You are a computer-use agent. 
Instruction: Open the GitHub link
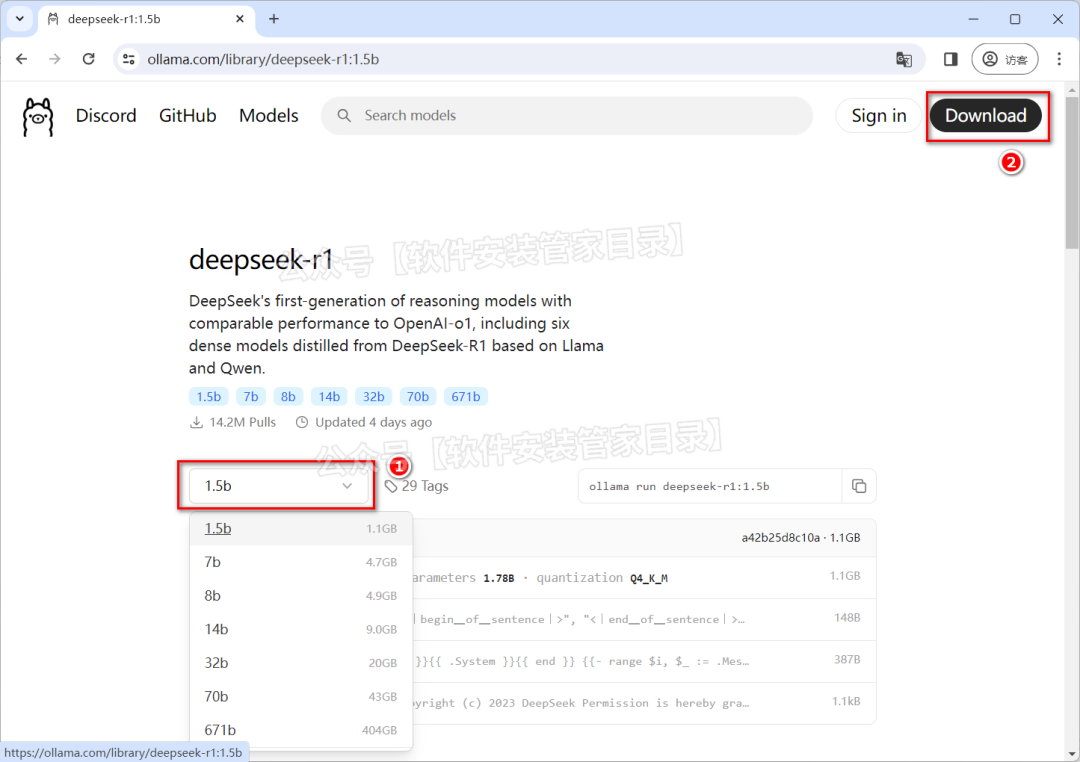187,116
